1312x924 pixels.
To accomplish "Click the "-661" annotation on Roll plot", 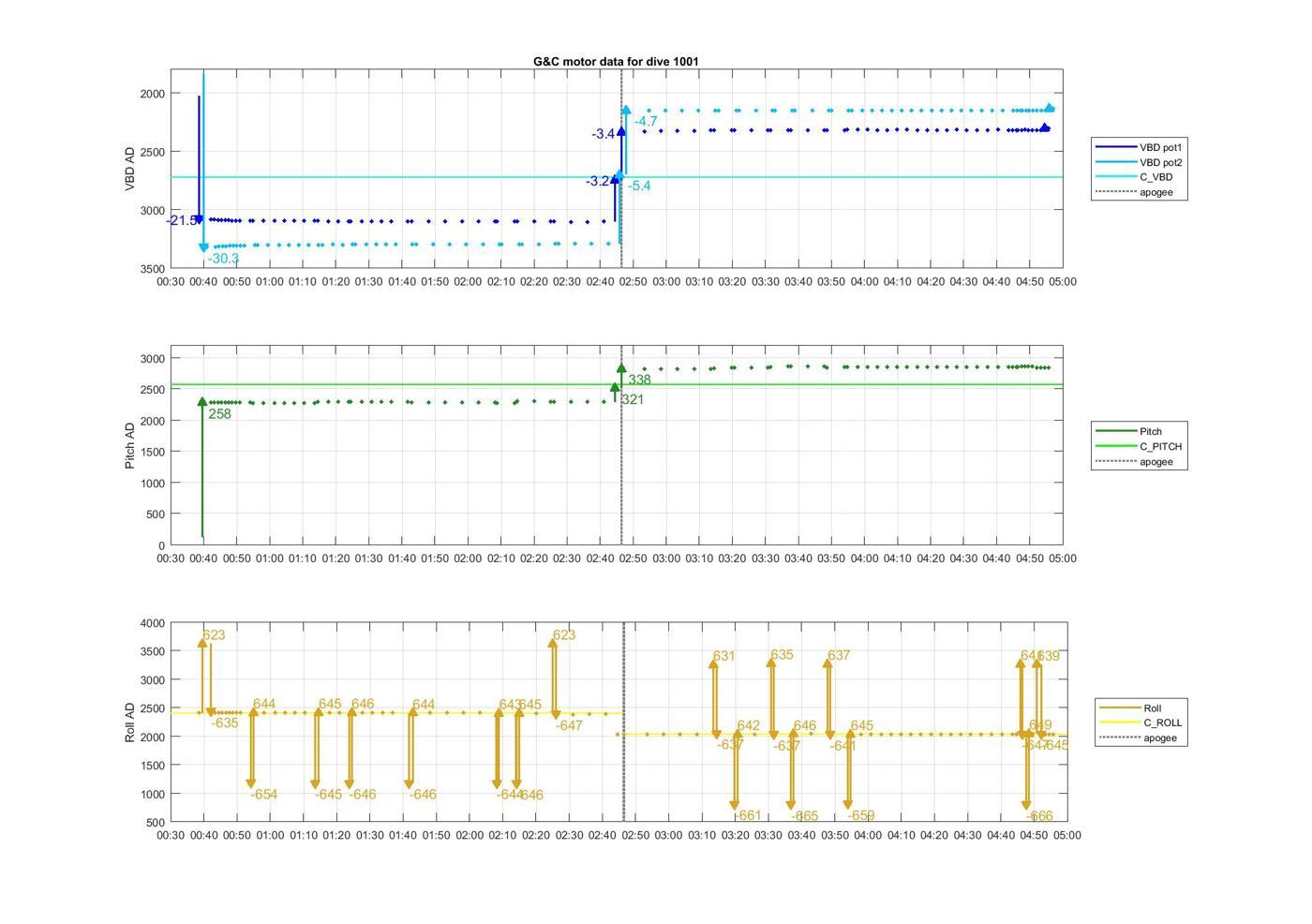I will tap(748, 815).
